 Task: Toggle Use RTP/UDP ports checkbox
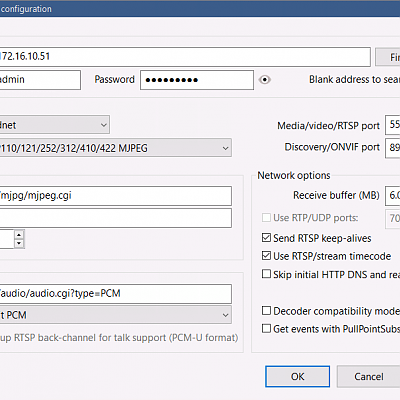[266, 218]
